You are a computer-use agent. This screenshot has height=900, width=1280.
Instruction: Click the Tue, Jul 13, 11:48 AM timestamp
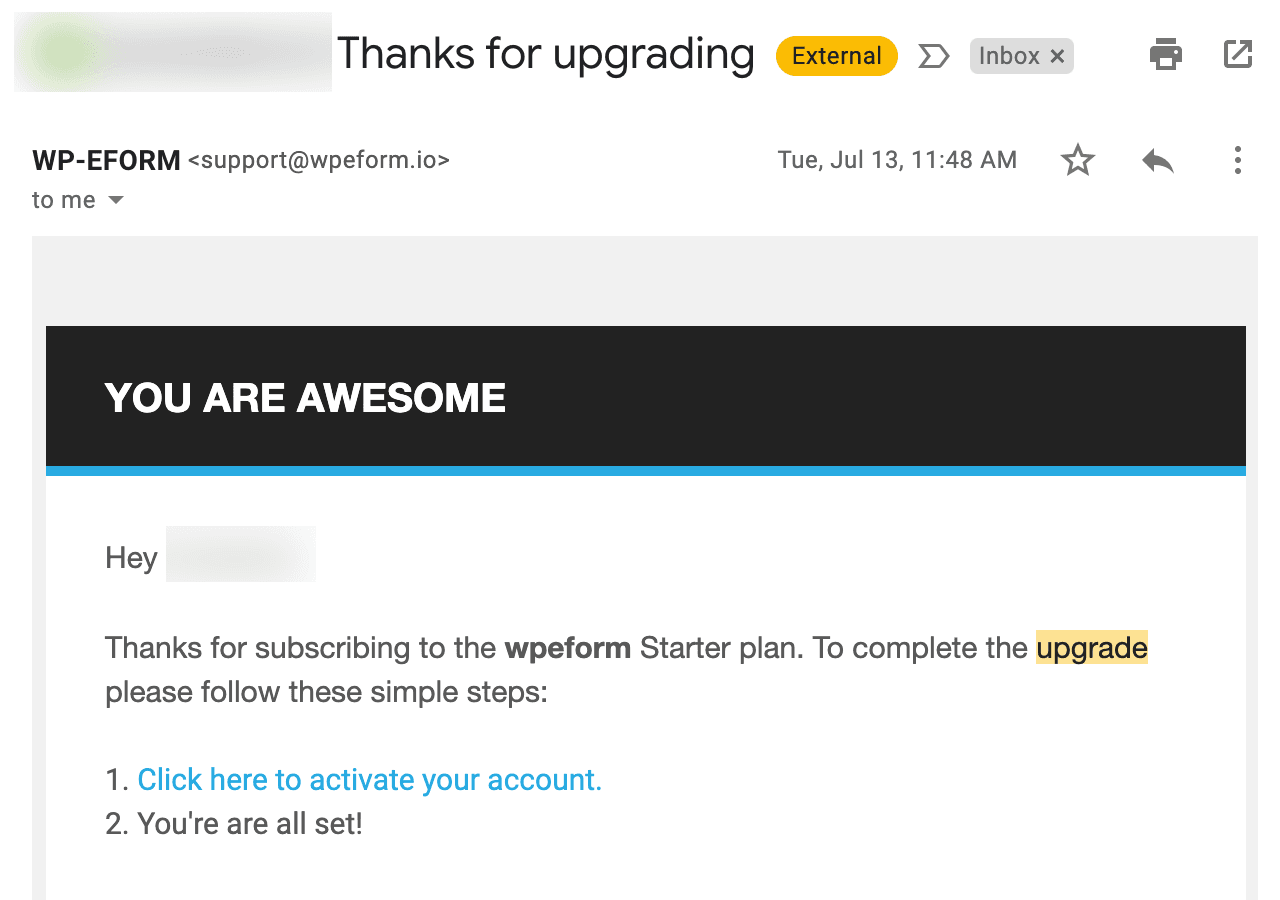[x=897, y=160]
